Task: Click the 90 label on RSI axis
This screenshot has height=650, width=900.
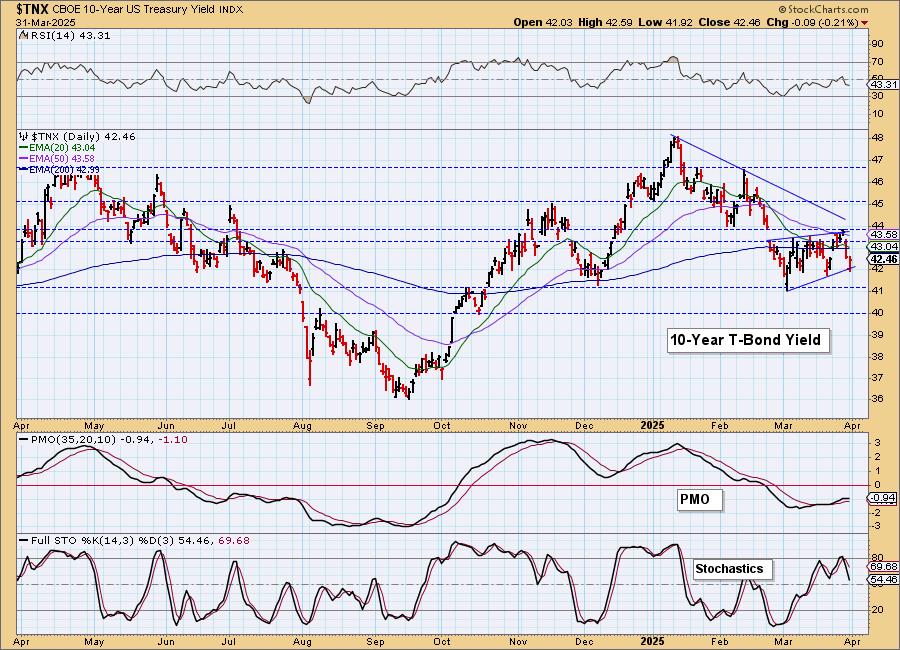Action: [878, 44]
